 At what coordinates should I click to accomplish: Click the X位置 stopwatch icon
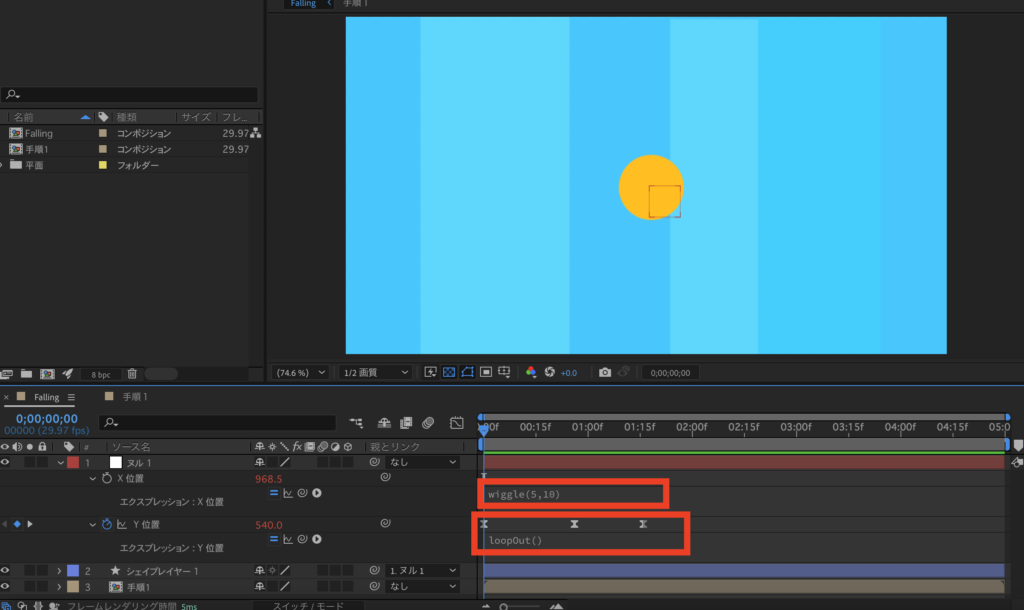point(106,479)
